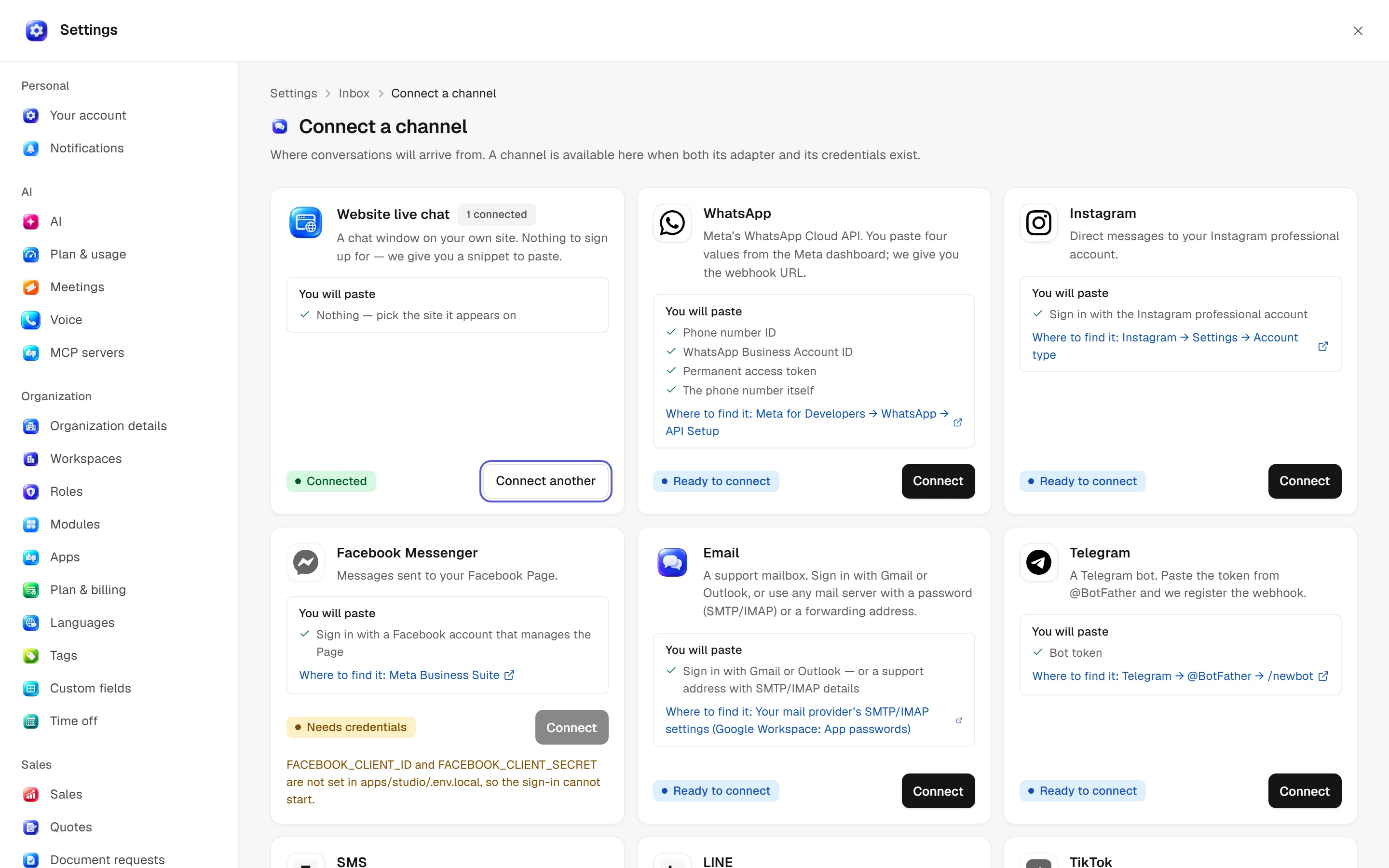Click the greyed Facebook Messenger Connect button
The image size is (1389, 868).
(x=571, y=727)
